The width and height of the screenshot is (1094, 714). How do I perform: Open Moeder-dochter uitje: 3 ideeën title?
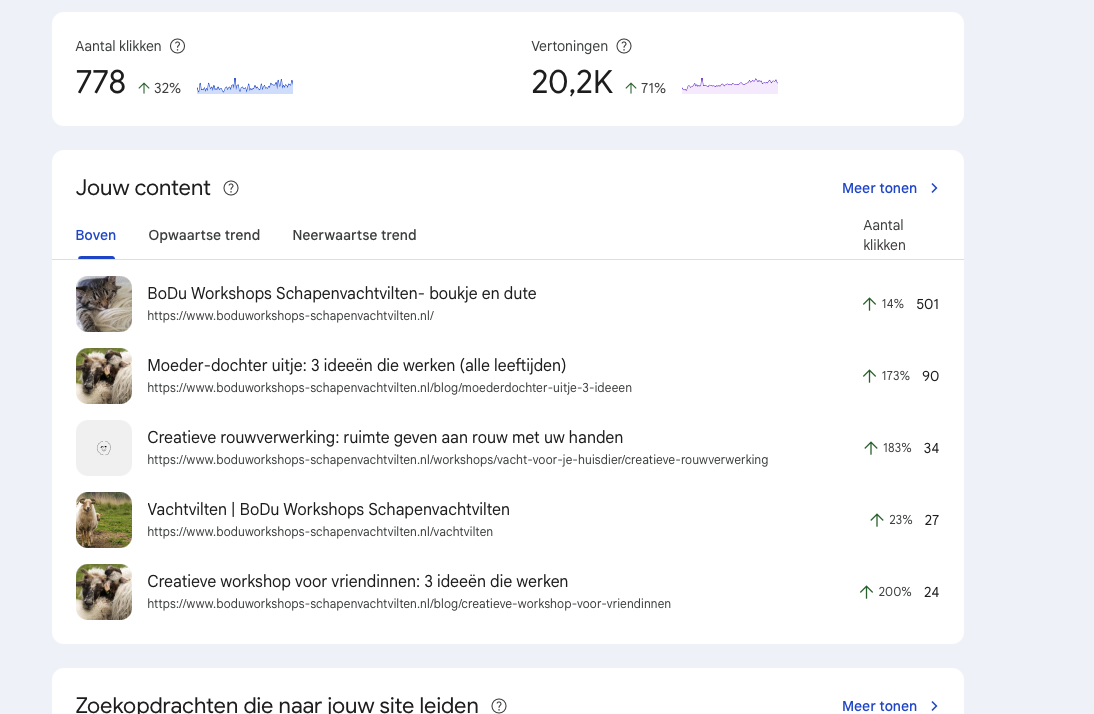pyautogui.click(x=357, y=365)
